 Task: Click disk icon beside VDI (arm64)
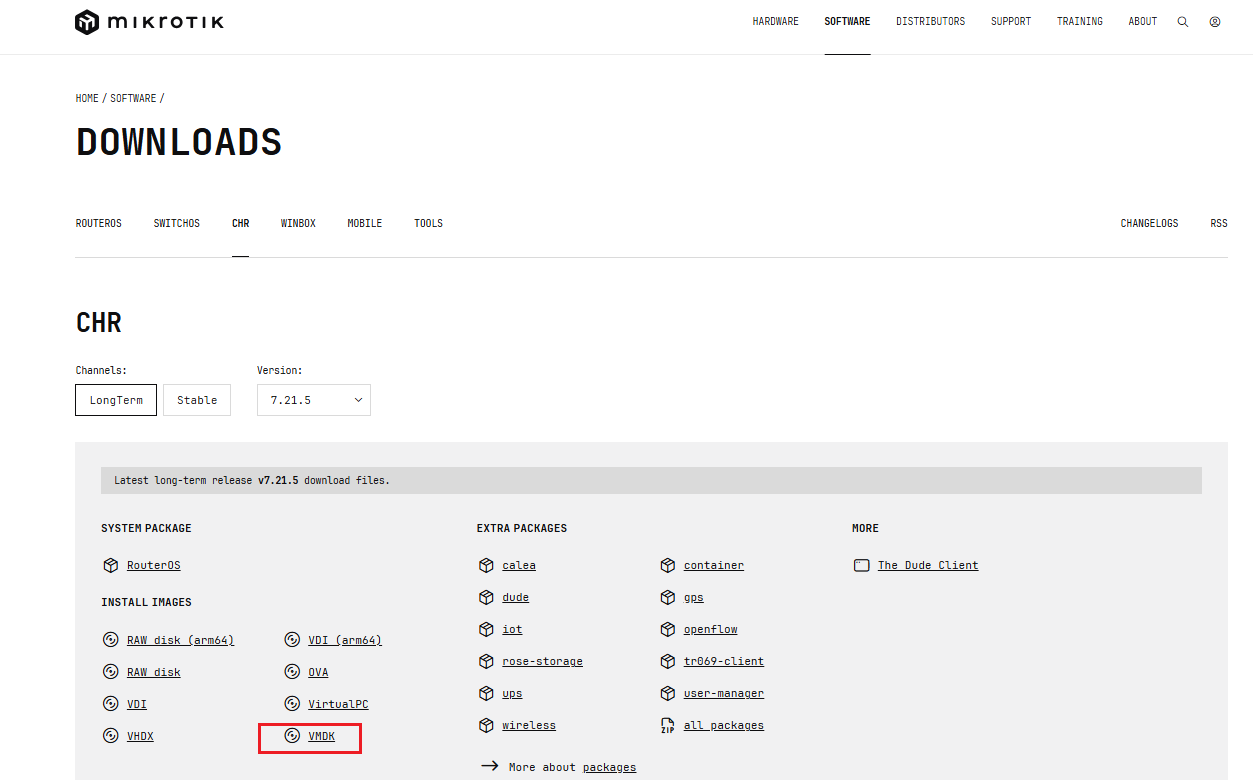click(x=292, y=640)
